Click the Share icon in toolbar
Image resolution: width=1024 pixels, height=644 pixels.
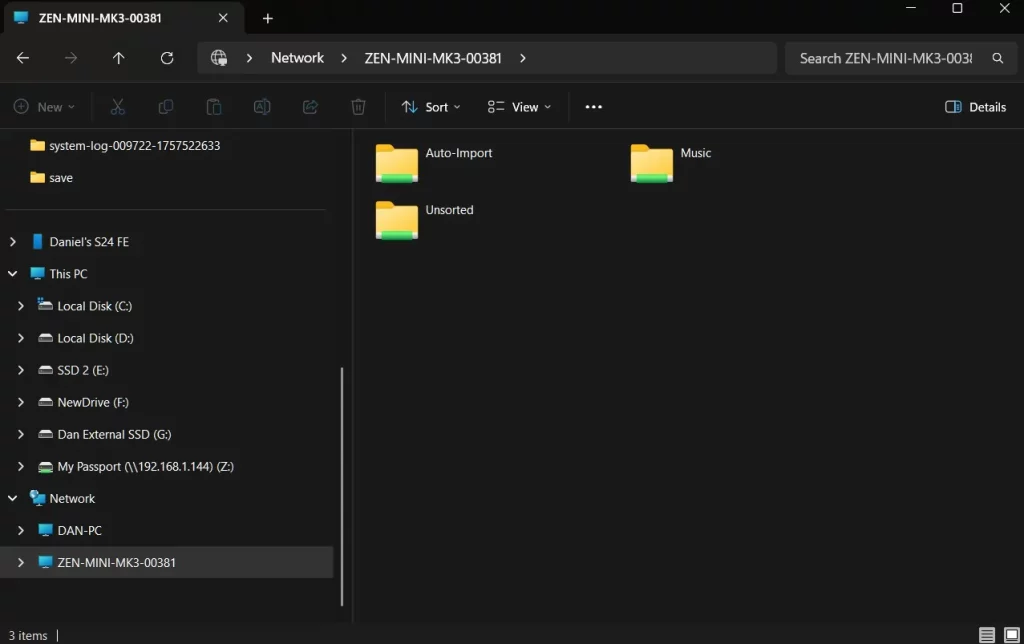310,106
